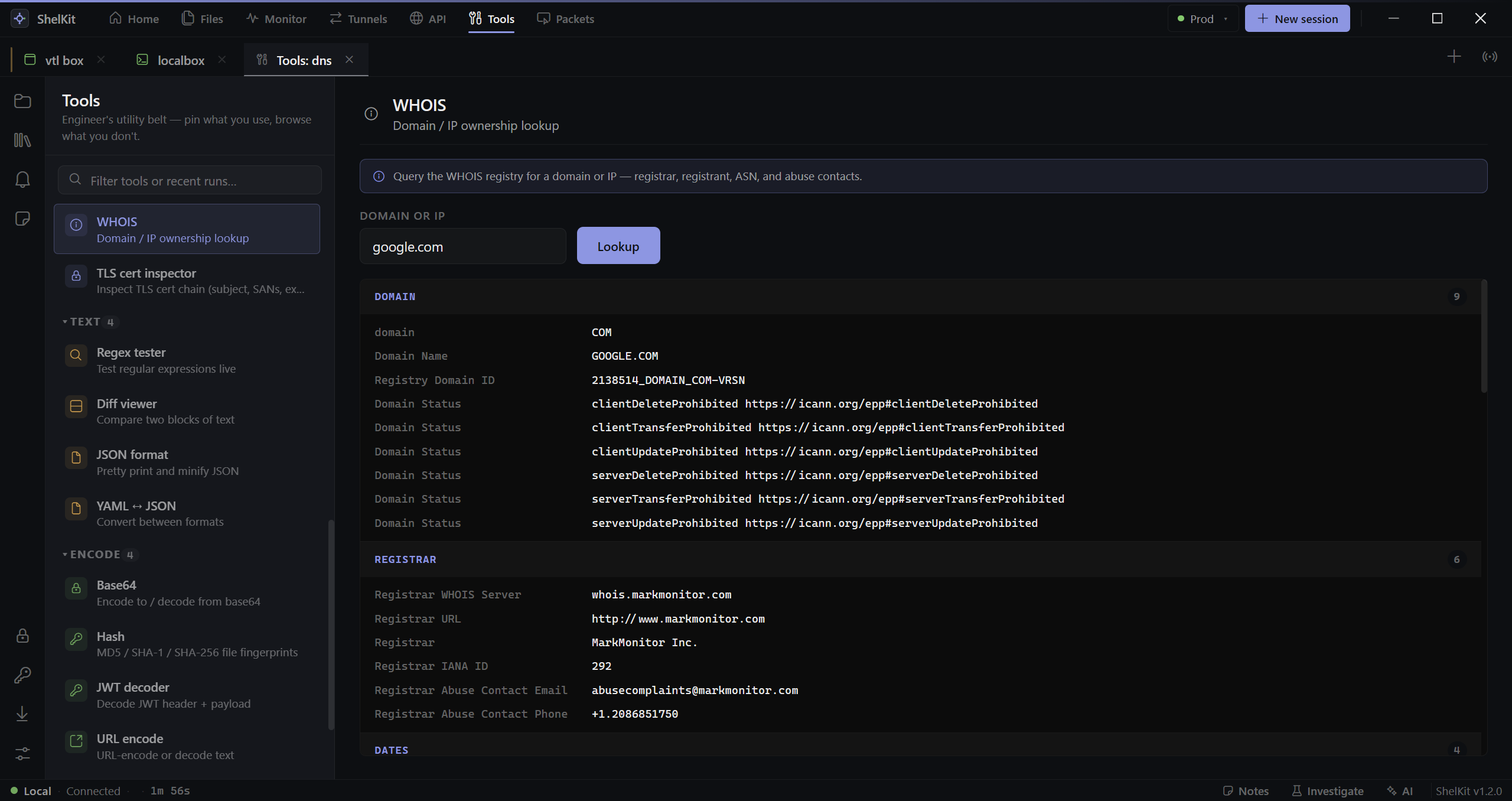Open the sticky note sidebar icon

click(22, 219)
